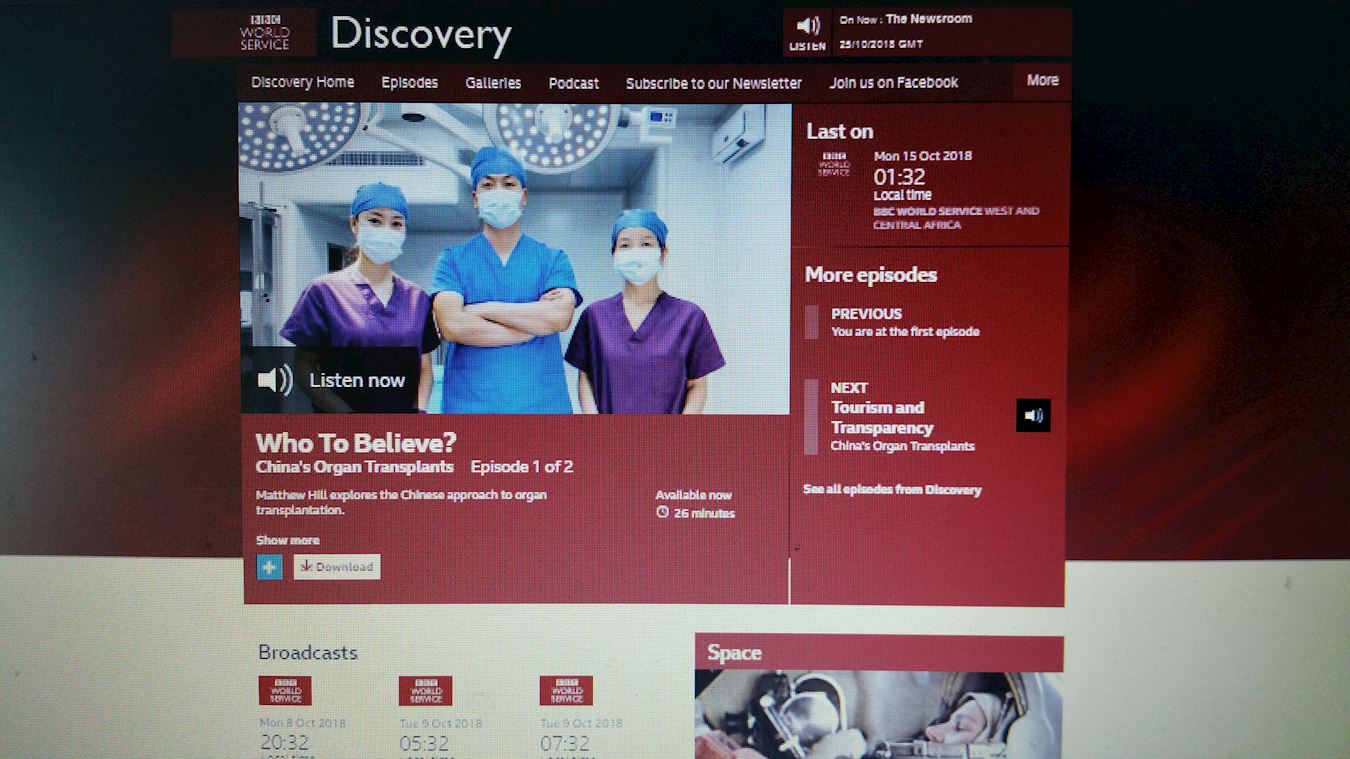Screen dimensions: 1350x759
Task: Go to the Episodes page
Action: [x=410, y=83]
